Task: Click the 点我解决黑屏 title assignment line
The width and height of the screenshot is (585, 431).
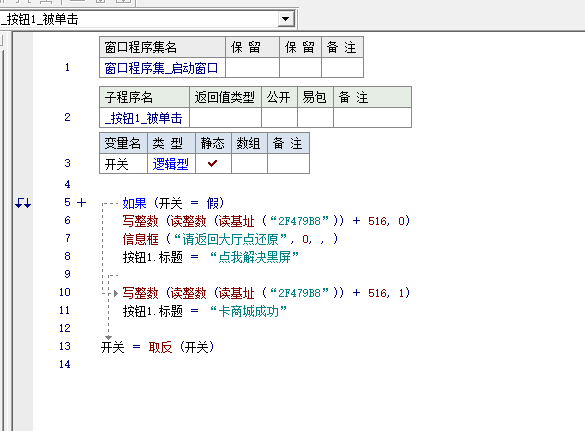Action: coord(211,257)
